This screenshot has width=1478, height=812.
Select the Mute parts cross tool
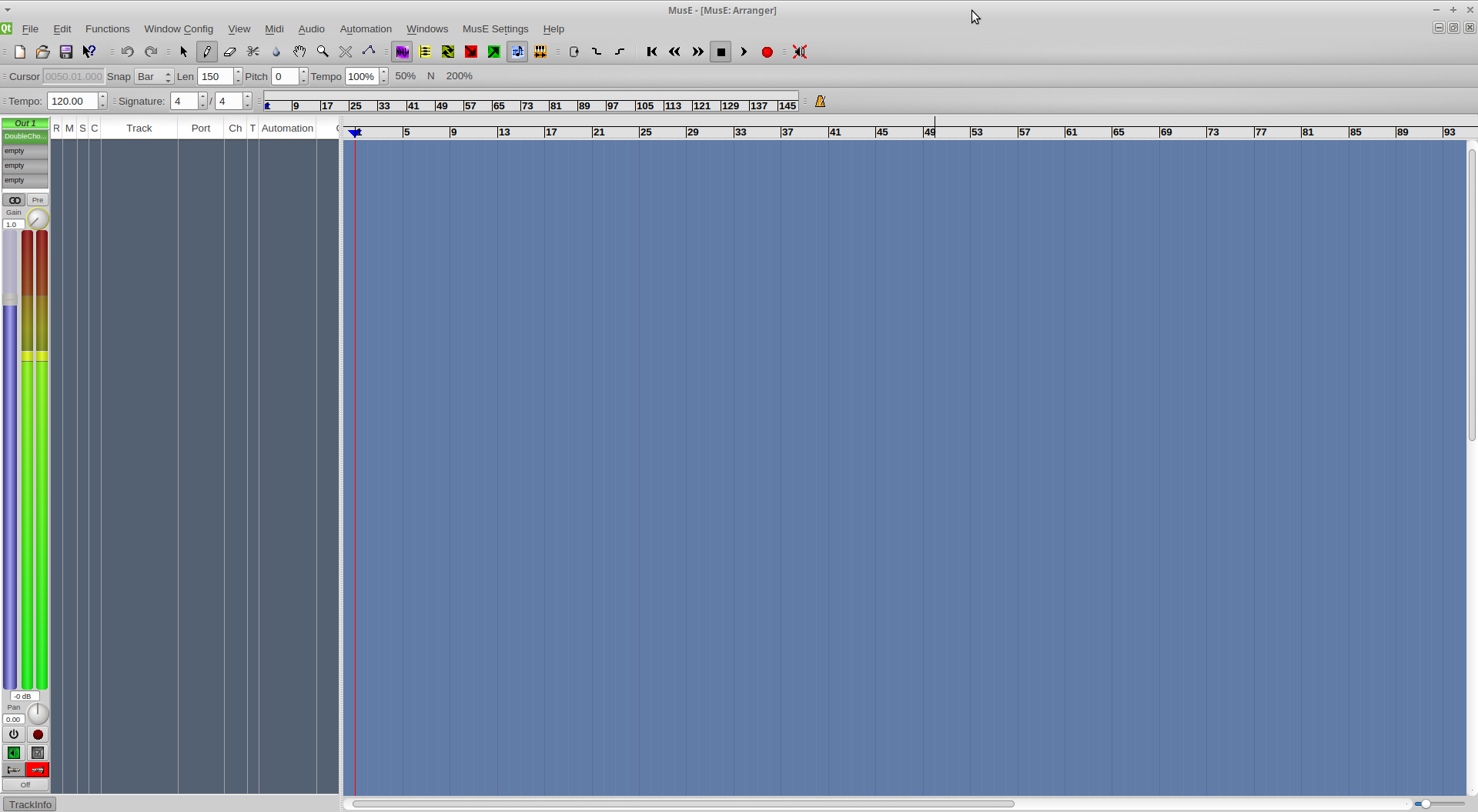(346, 52)
